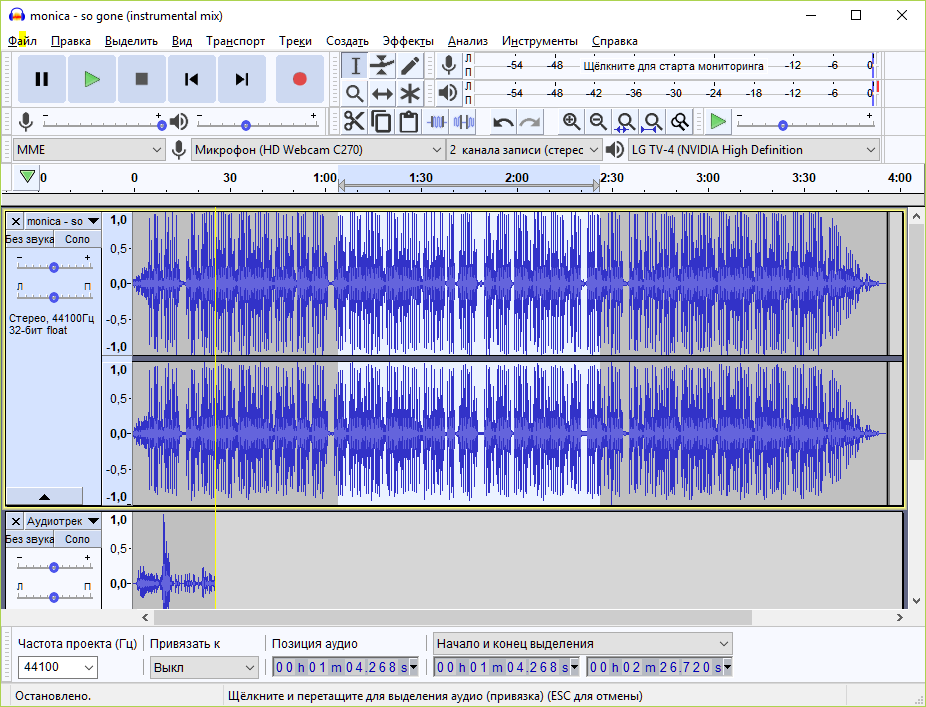The image size is (926, 707).
Task: Open the MME audio host dropdown
Action: [x=89, y=150]
